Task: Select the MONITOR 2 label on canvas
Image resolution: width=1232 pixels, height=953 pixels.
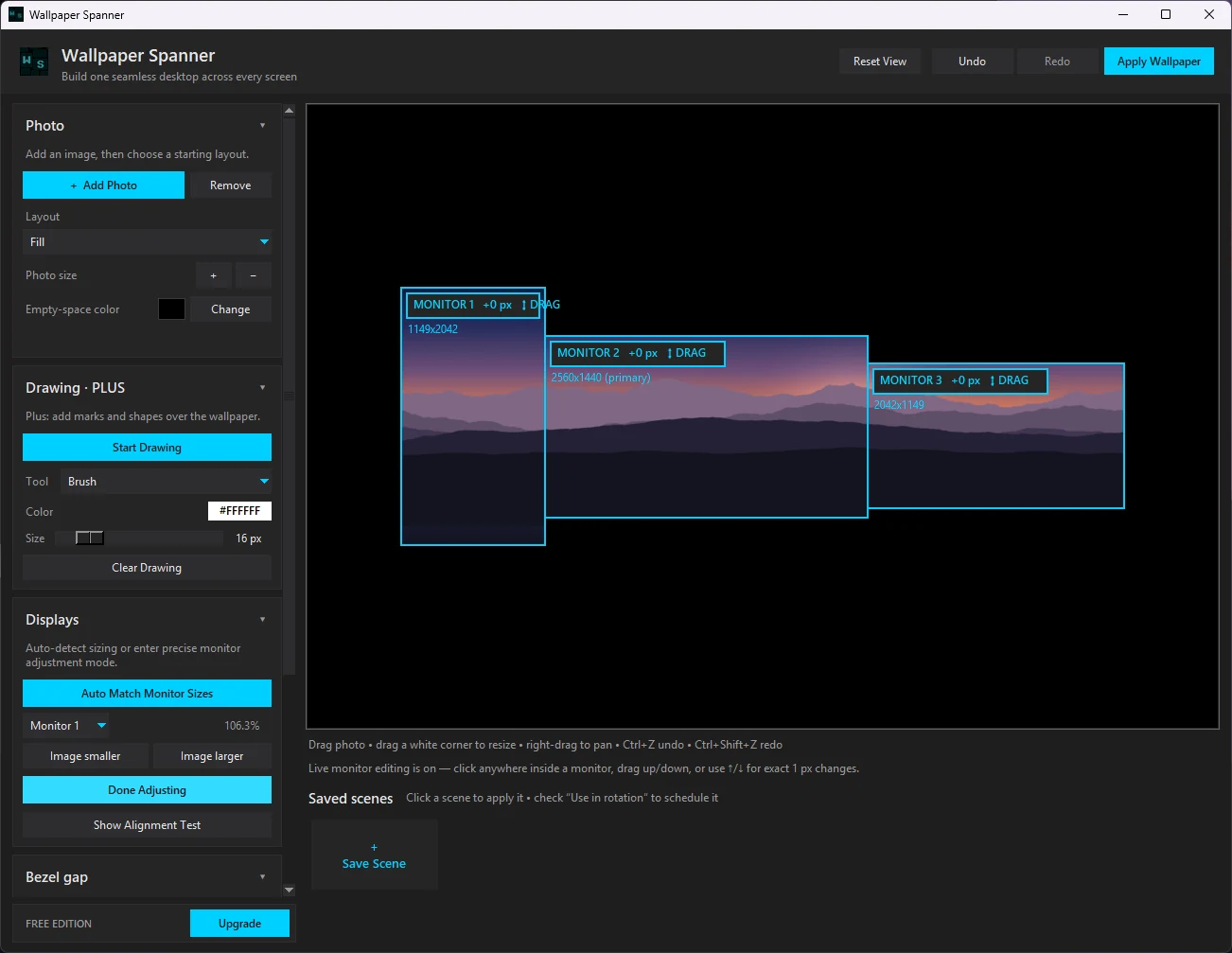Action: click(588, 353)
